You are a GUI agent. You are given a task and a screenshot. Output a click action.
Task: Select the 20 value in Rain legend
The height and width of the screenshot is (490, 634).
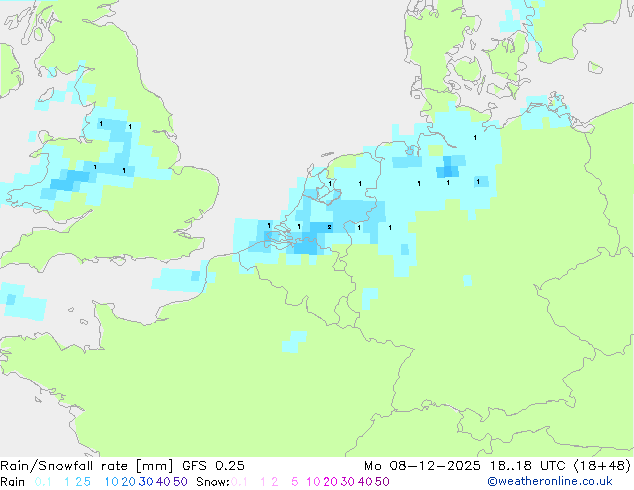(x=128, y=482)
